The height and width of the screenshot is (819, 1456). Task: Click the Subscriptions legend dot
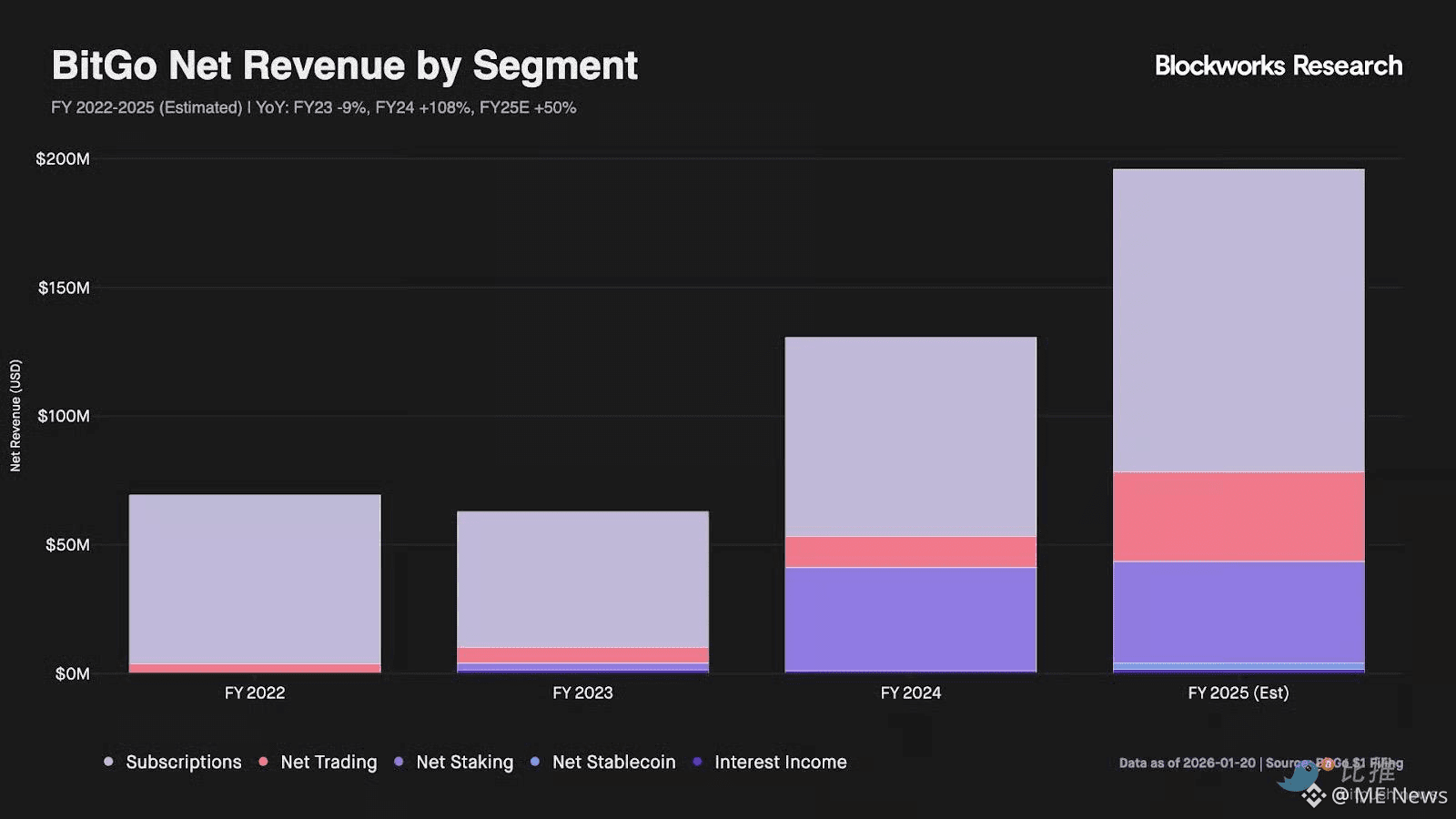point(109,762)
